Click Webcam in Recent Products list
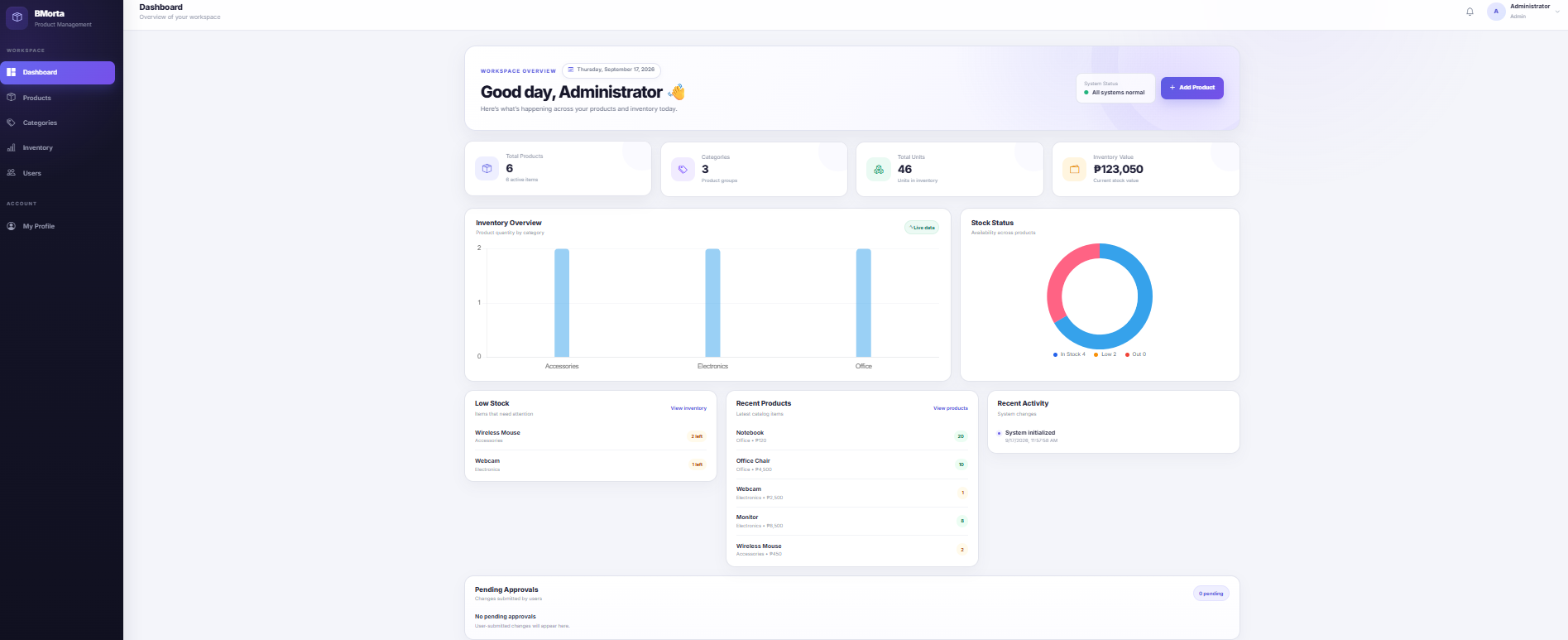This screenshot has width=1568, height=640. pyautogui.click(x=749, y=489)
